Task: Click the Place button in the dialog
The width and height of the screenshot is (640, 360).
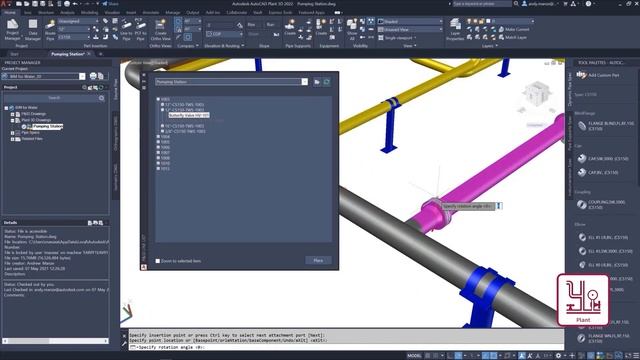Action: pyautogui.click(x=318, y=260)
